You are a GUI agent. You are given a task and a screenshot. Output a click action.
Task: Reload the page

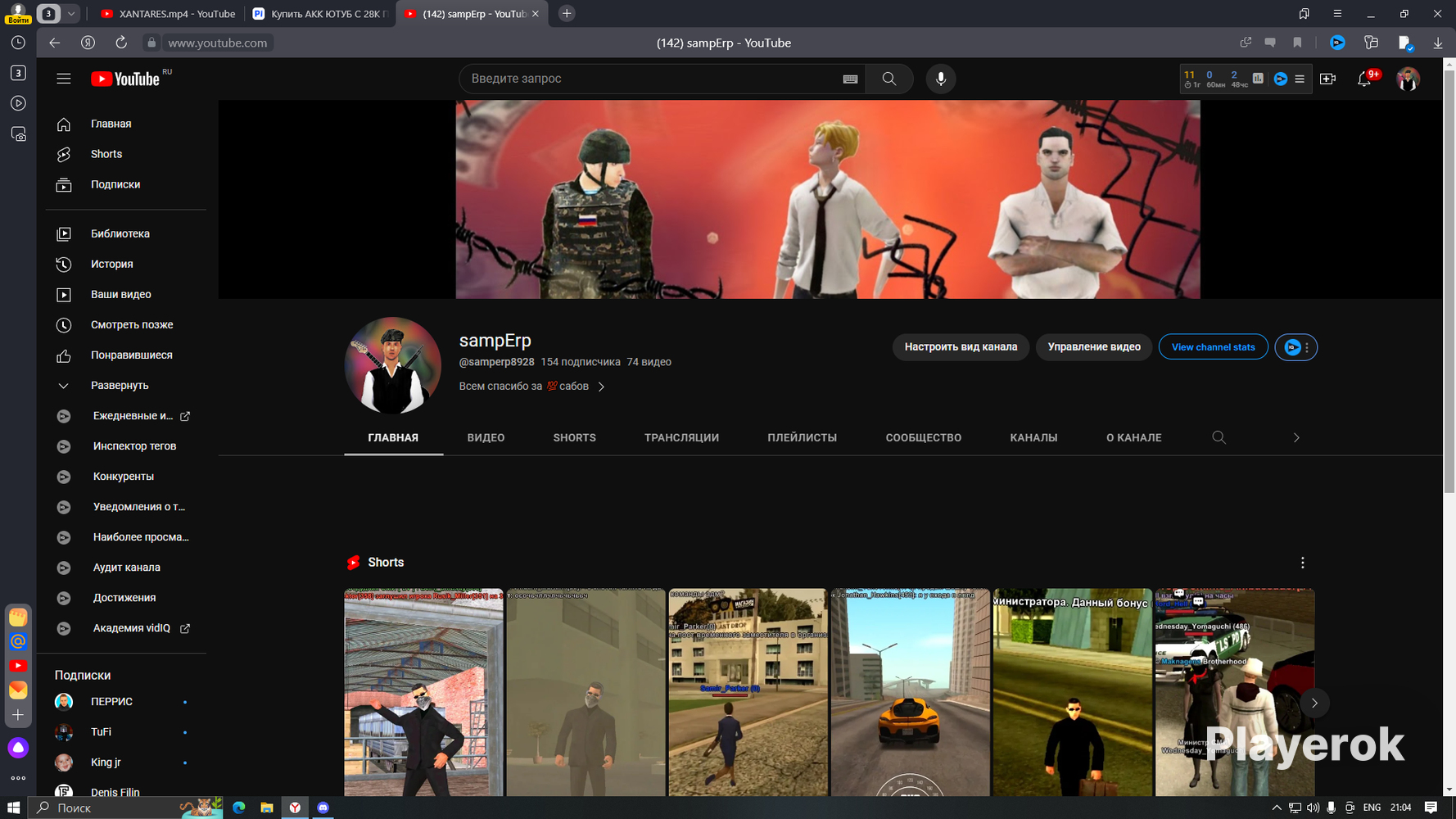pos(121,43)
